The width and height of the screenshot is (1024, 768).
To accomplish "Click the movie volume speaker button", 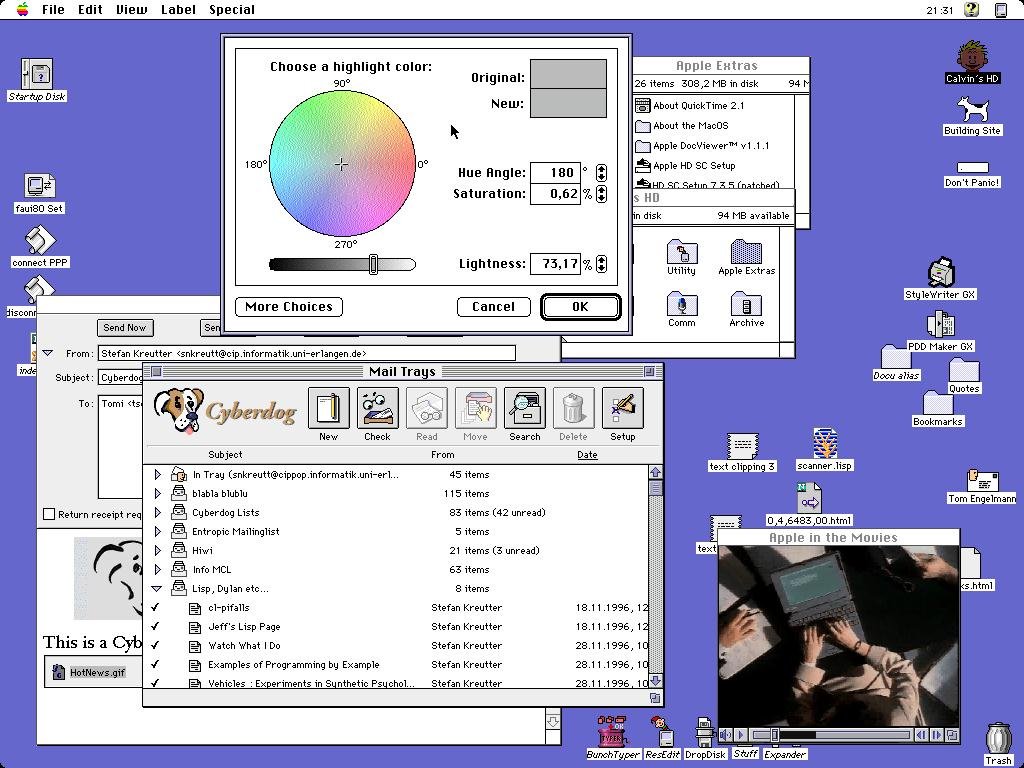I will 726,735.
